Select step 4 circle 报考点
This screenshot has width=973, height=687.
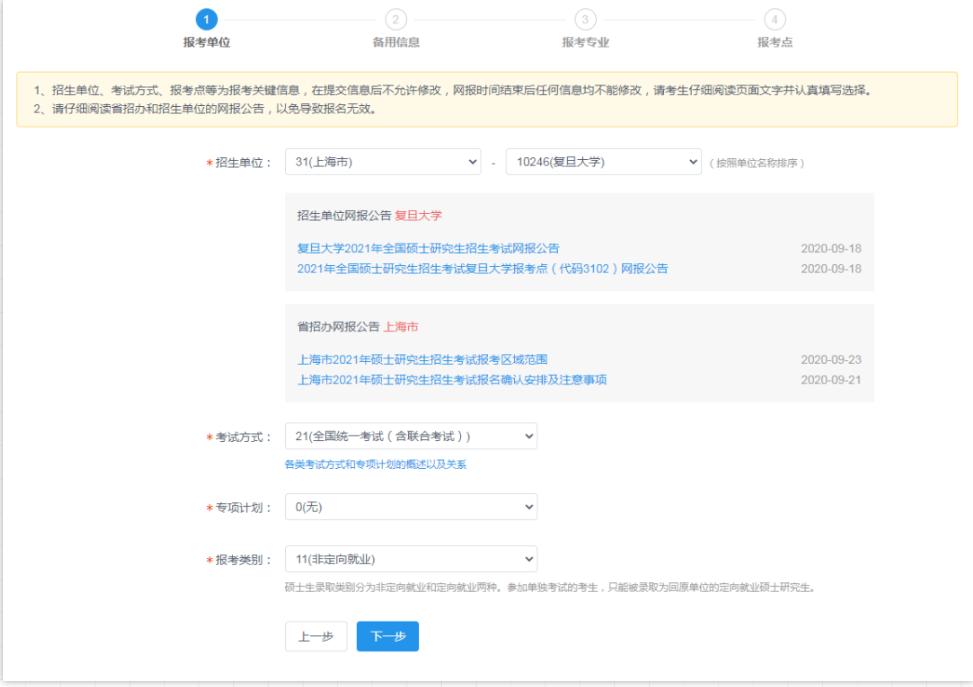[x=774, y=20]
